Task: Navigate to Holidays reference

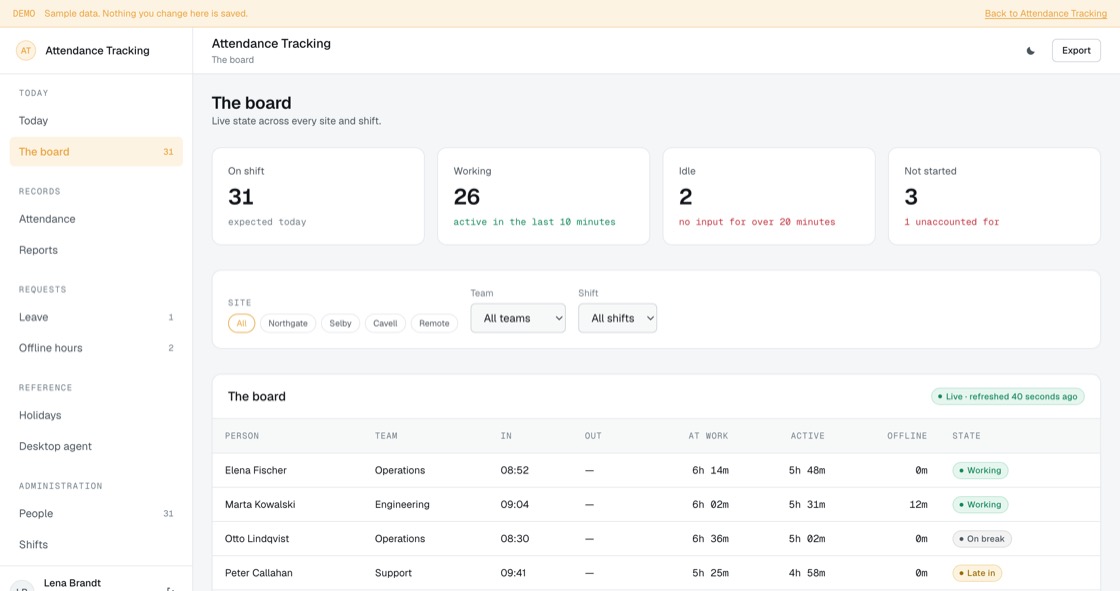Action: pyautogui.click(x=96, y=415)
